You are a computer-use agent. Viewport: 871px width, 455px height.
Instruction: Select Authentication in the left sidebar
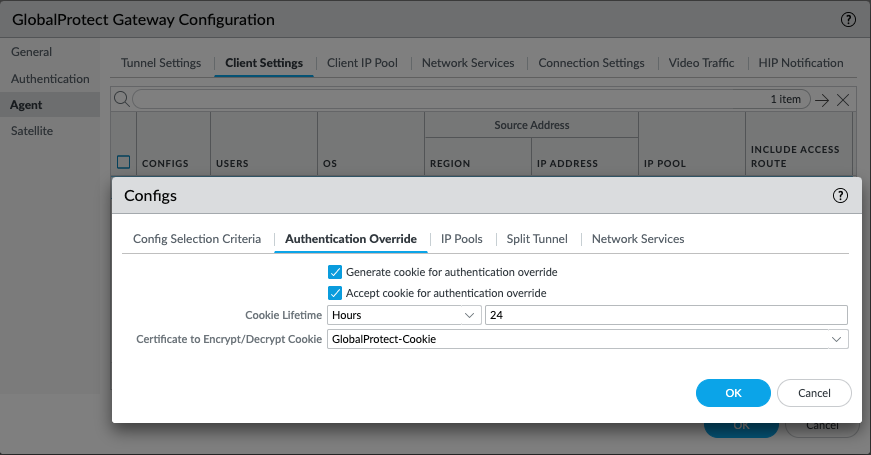point(50,79)
